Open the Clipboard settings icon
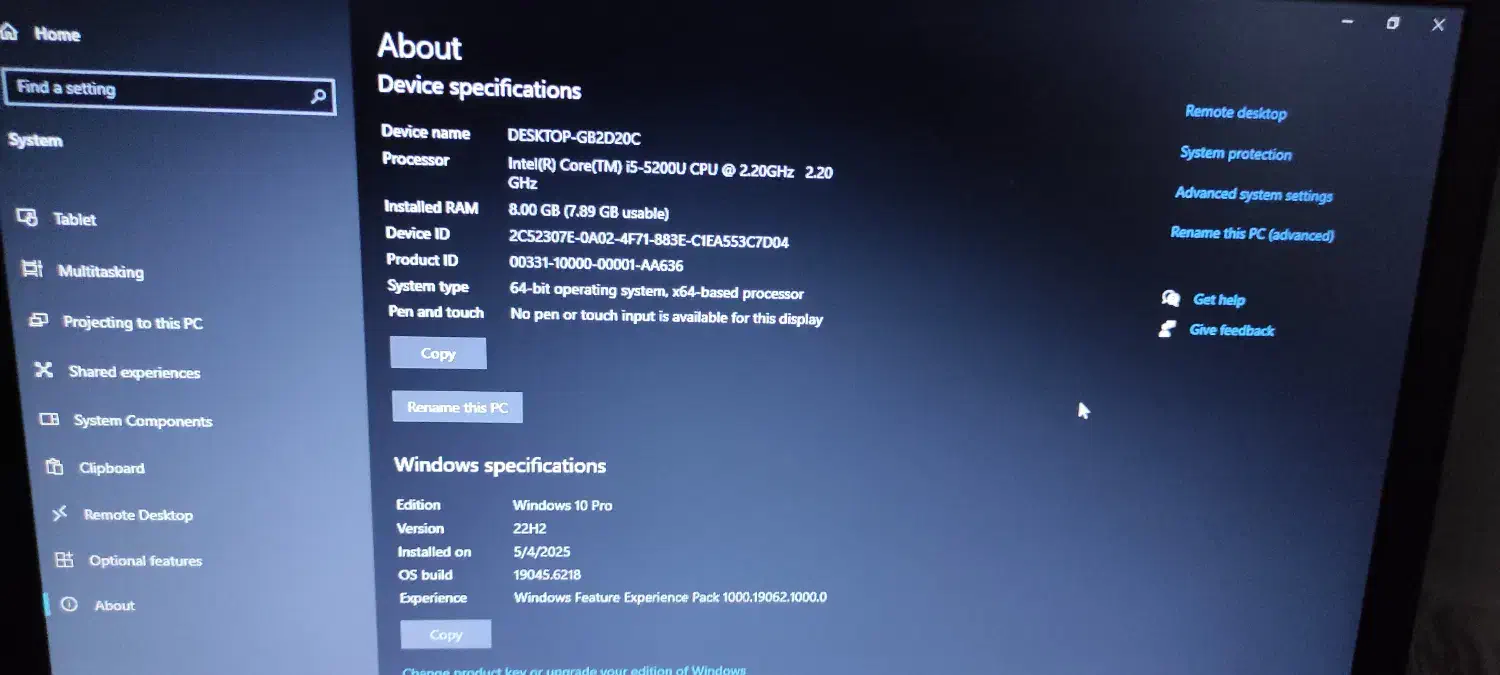Viewport: 1500px width, 675px height. [55, 467]
